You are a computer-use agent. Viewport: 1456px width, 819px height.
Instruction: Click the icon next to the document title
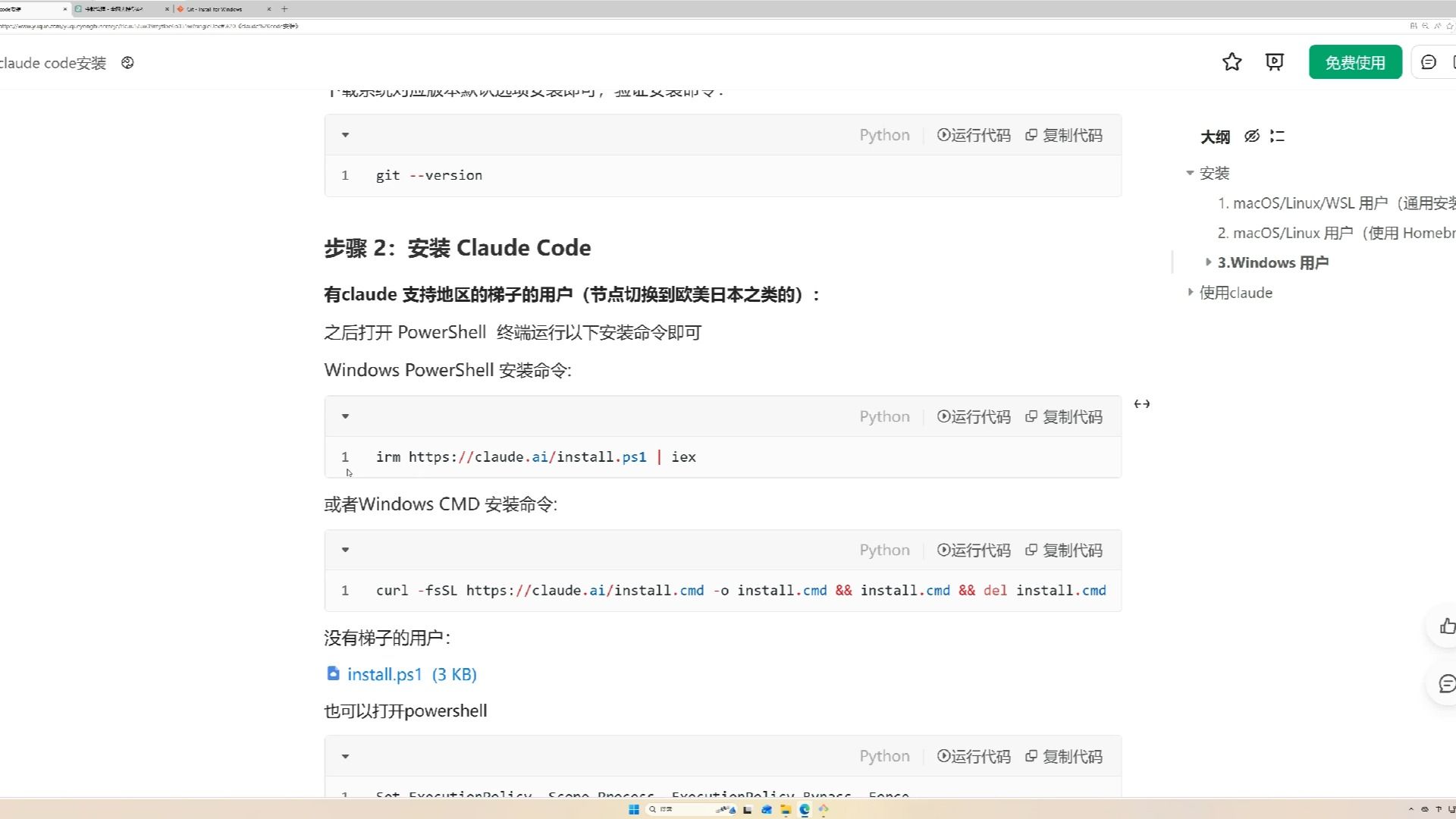tap(127, 63)
